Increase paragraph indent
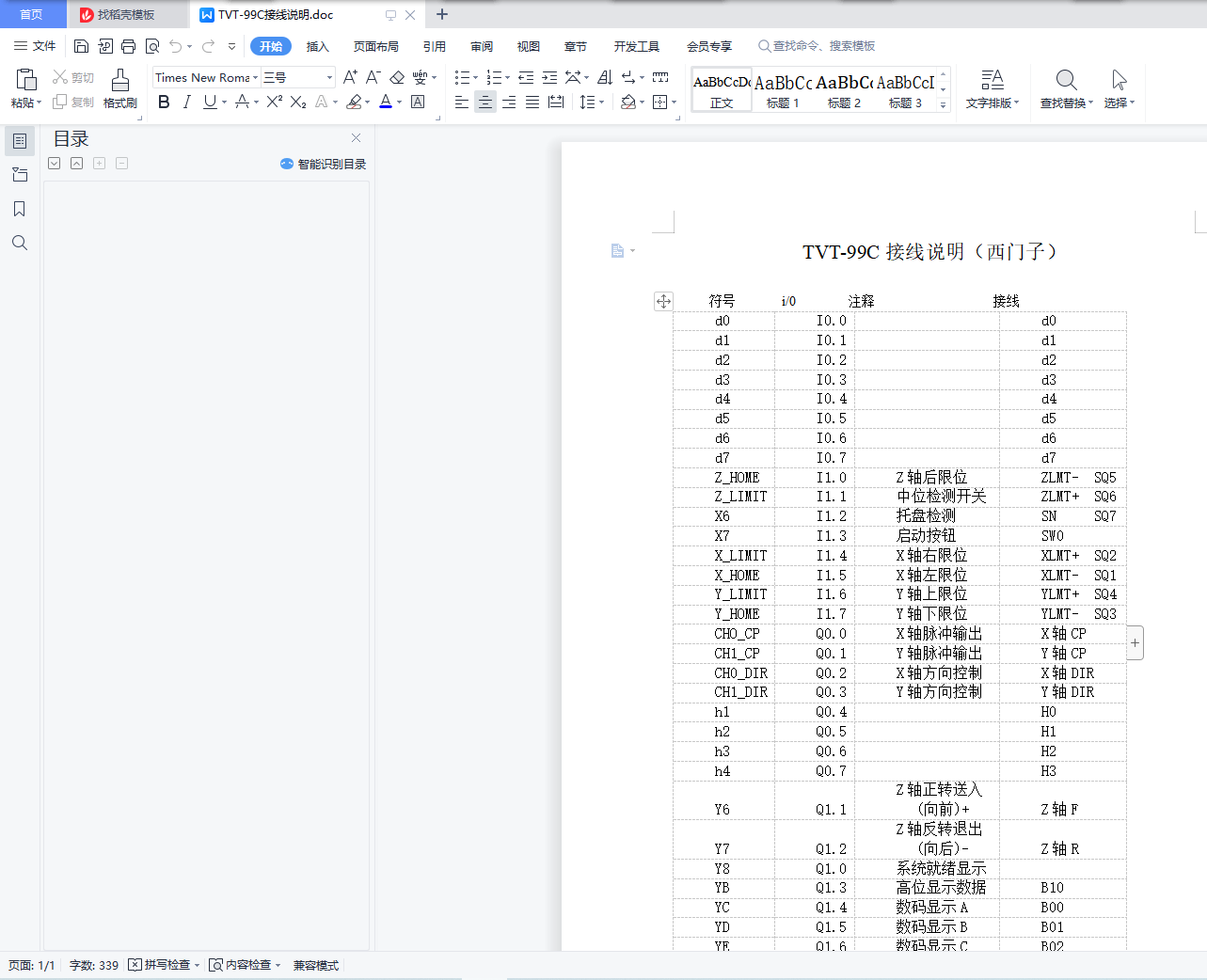 (x=549, y=77)
